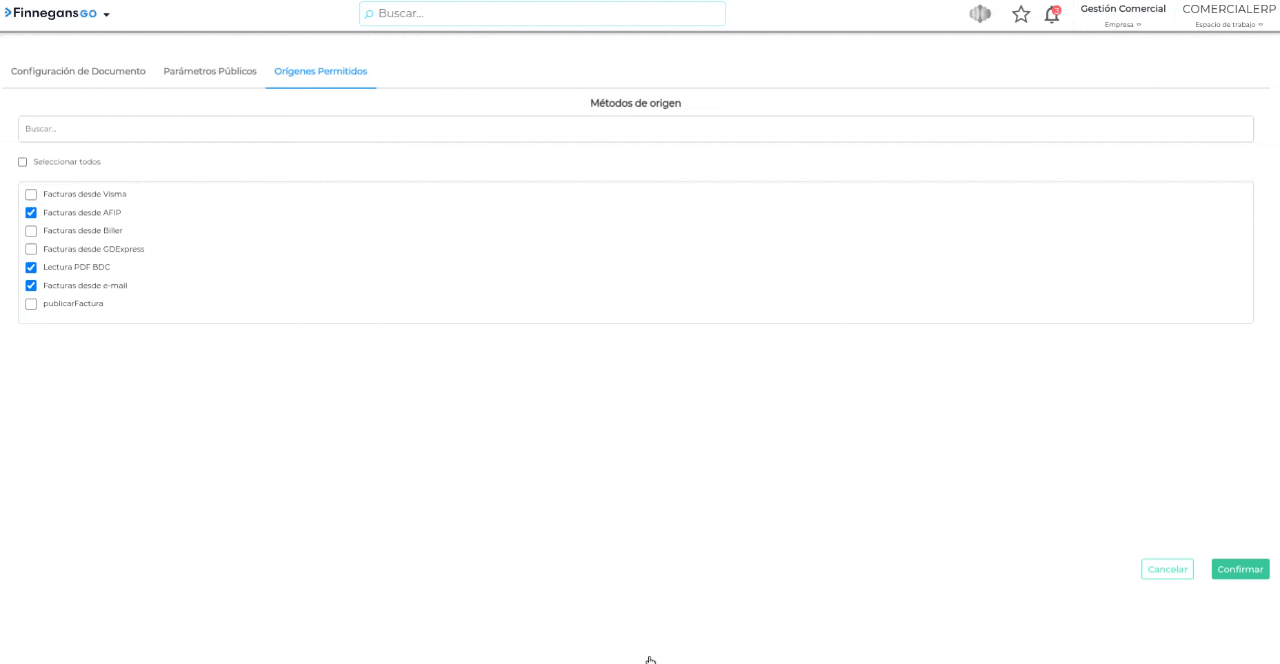This screenshot has height=664, width=1280.
Task: Open the Empresa selector dropdown
Action: tap(1122, 24)
